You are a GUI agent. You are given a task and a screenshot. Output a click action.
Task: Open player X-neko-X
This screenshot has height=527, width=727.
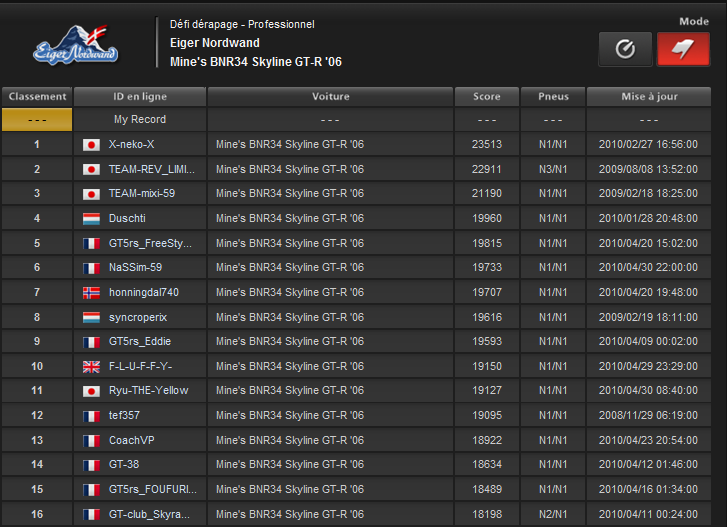pyautogui.click(x=131, y=145)
